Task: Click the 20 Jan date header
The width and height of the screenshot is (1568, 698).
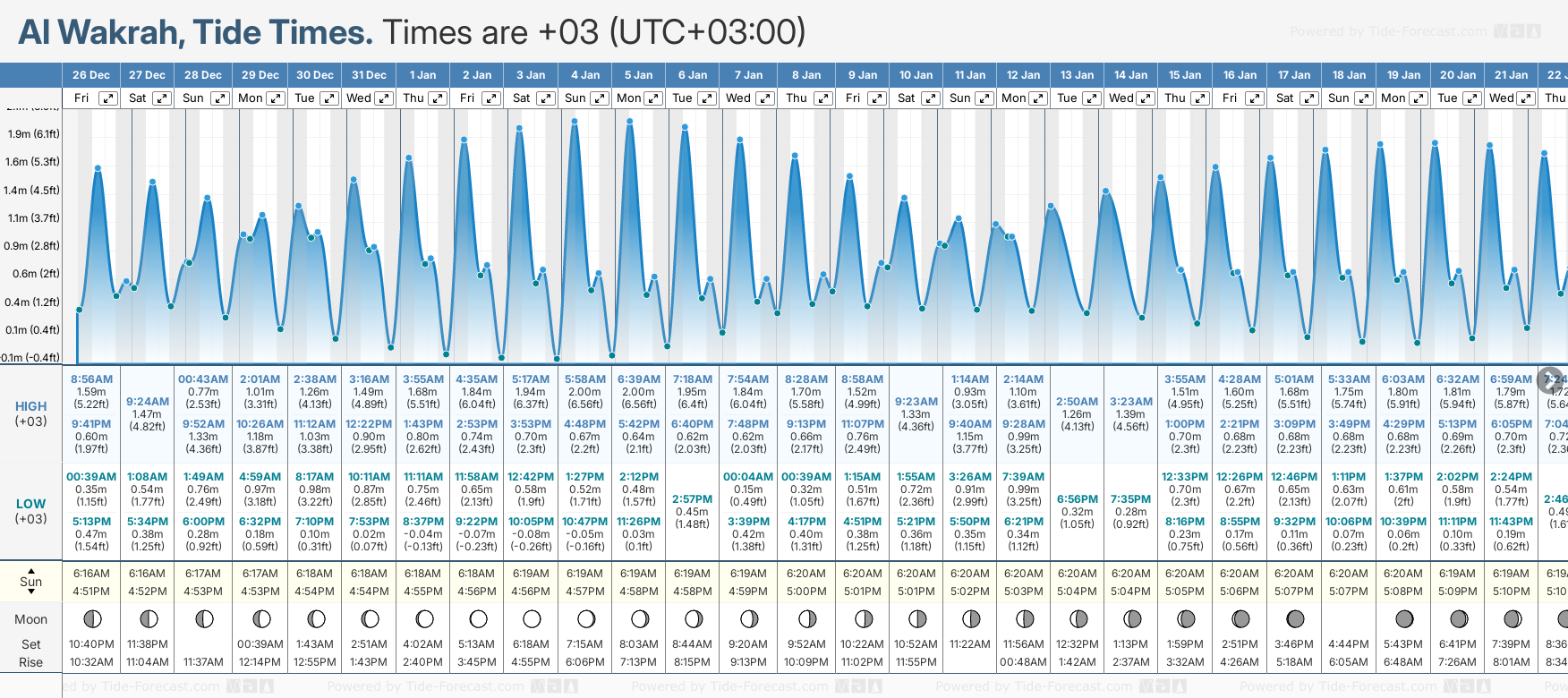Action: [x=1457, y=75]
